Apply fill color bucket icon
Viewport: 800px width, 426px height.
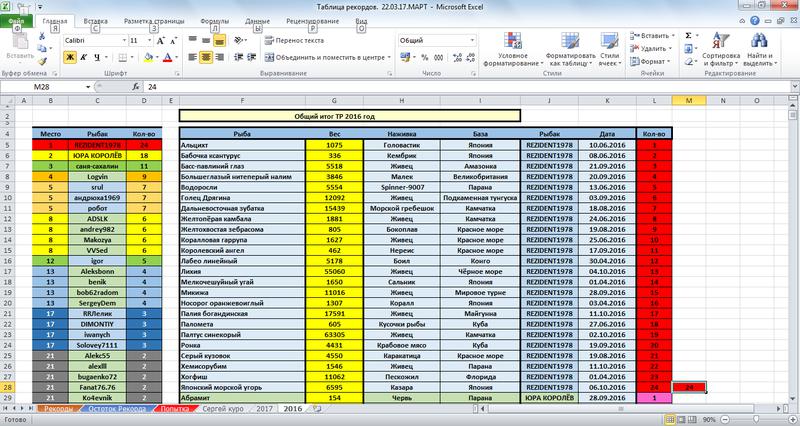coord(148,58)
